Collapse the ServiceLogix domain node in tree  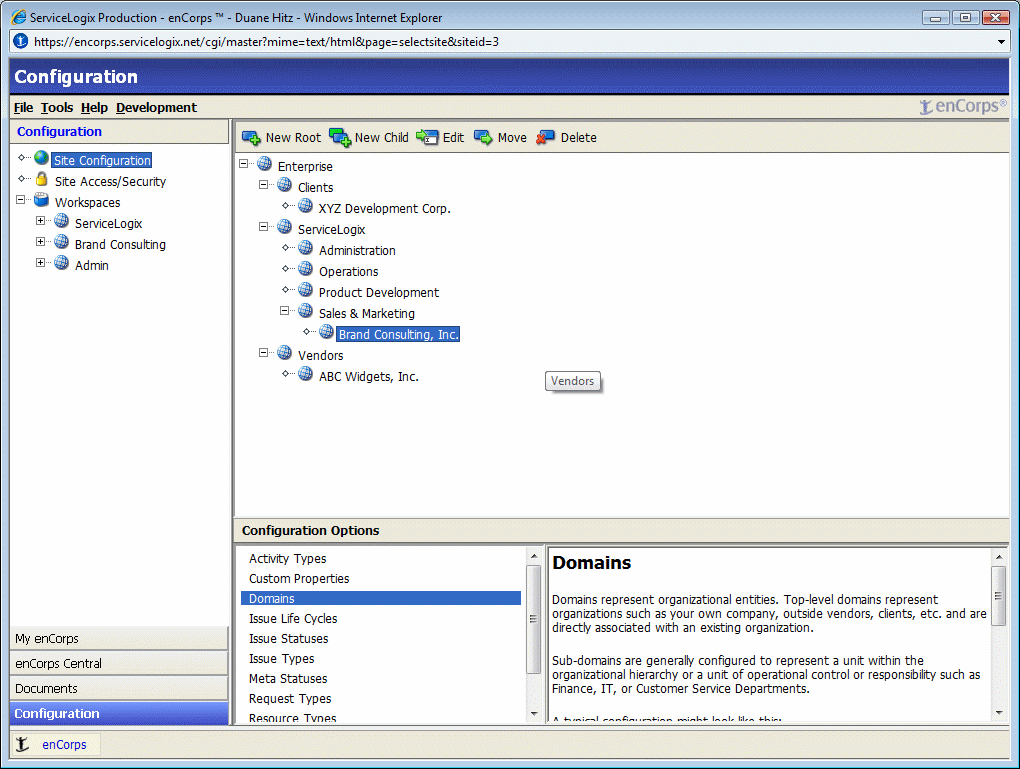[263, 226]
